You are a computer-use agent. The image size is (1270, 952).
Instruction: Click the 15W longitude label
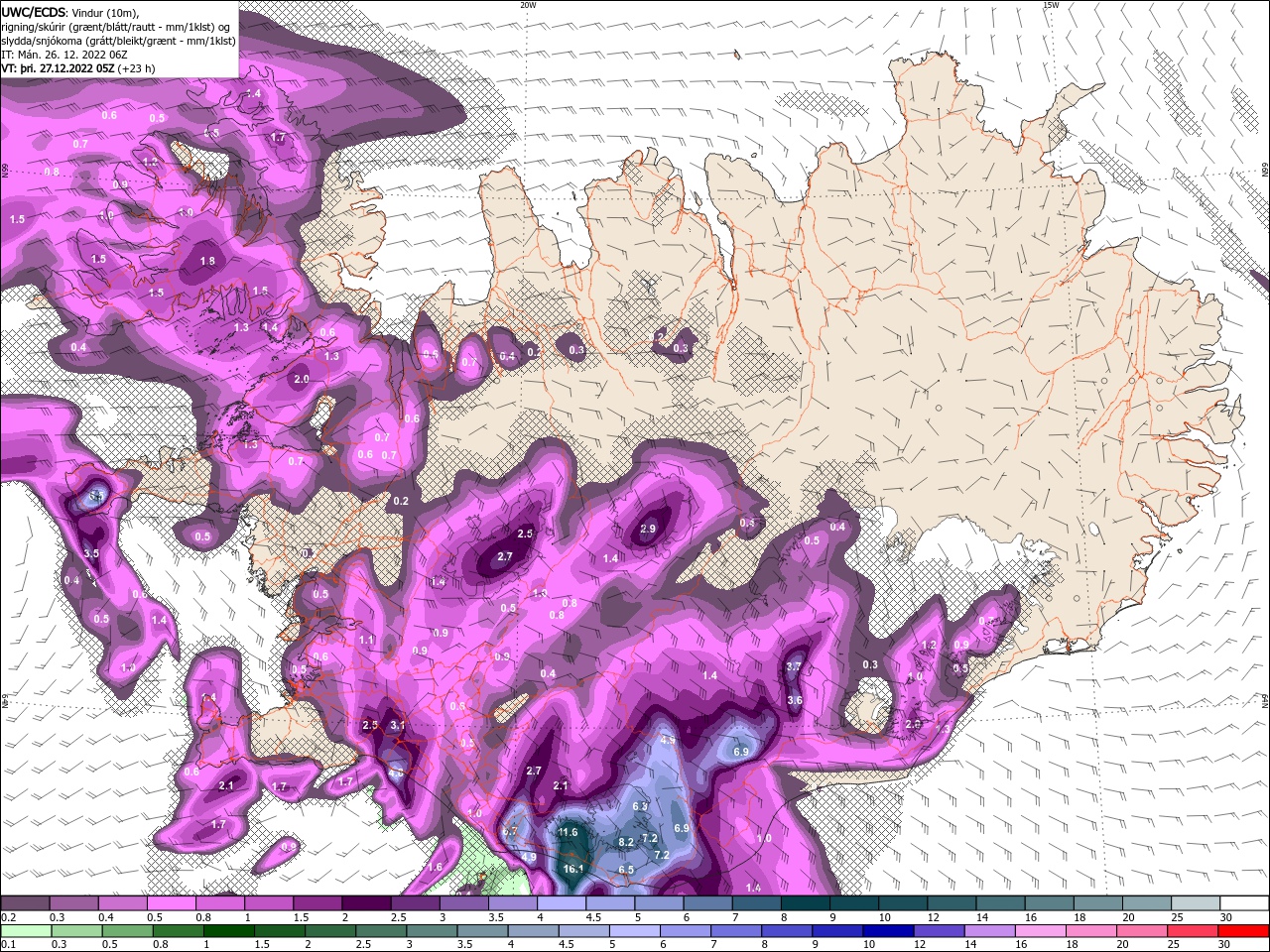pyautogui.click(x=1051, y=5)
